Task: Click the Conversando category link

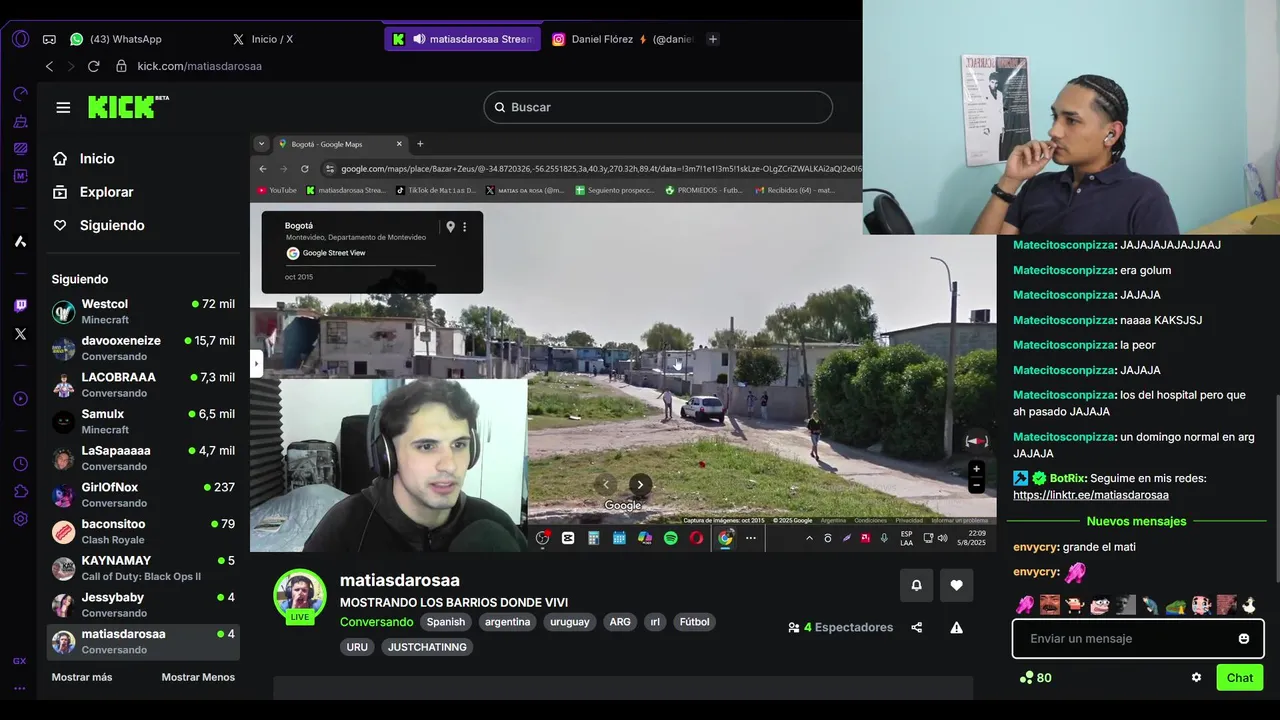Action: click(x=376, y=622)
